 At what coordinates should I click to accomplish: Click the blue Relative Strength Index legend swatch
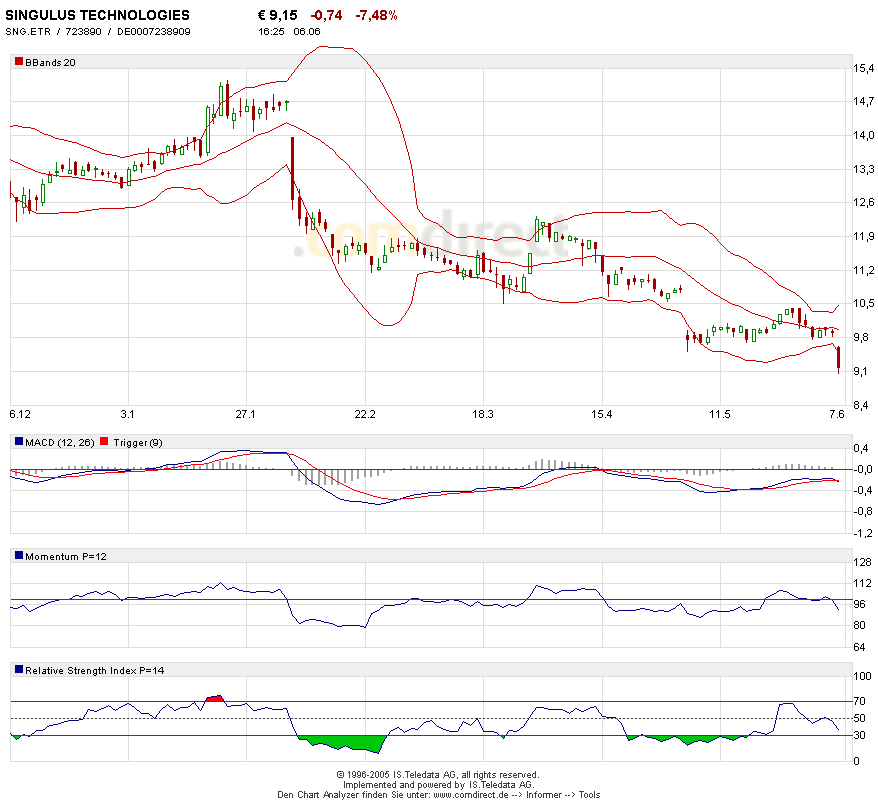19,670
